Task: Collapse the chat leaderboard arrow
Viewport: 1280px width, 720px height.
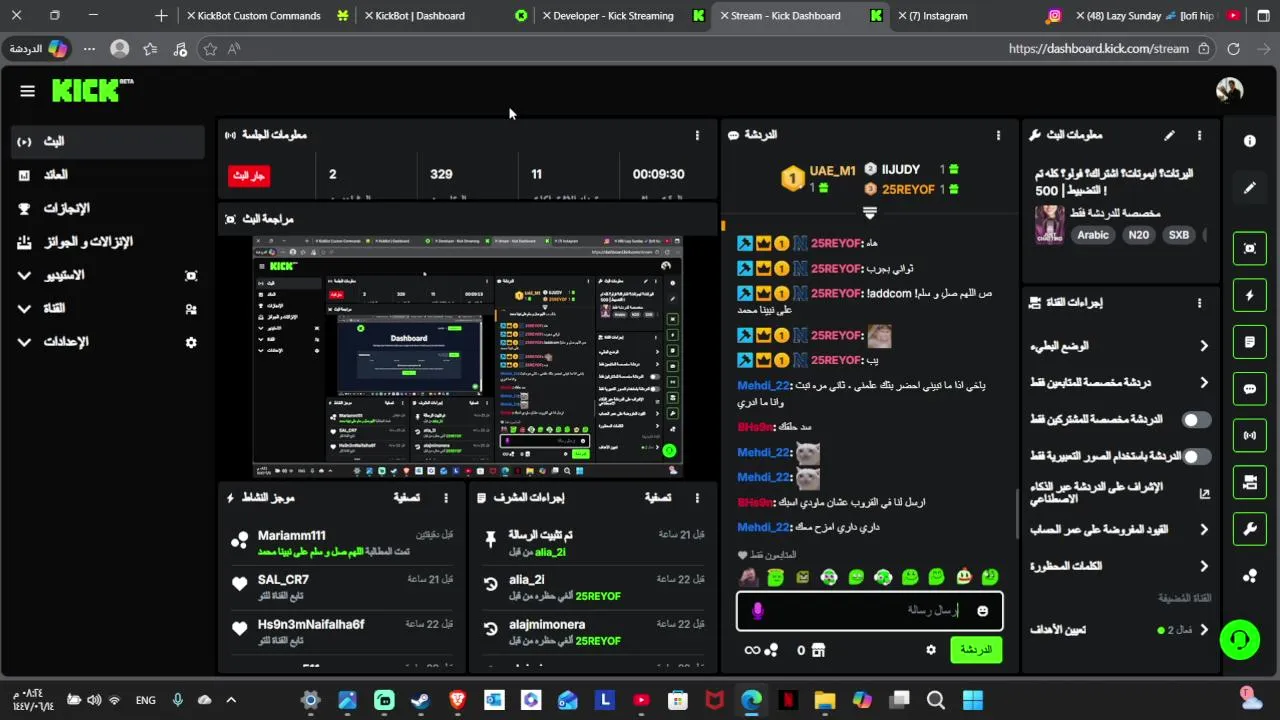Action: point(869,213)
